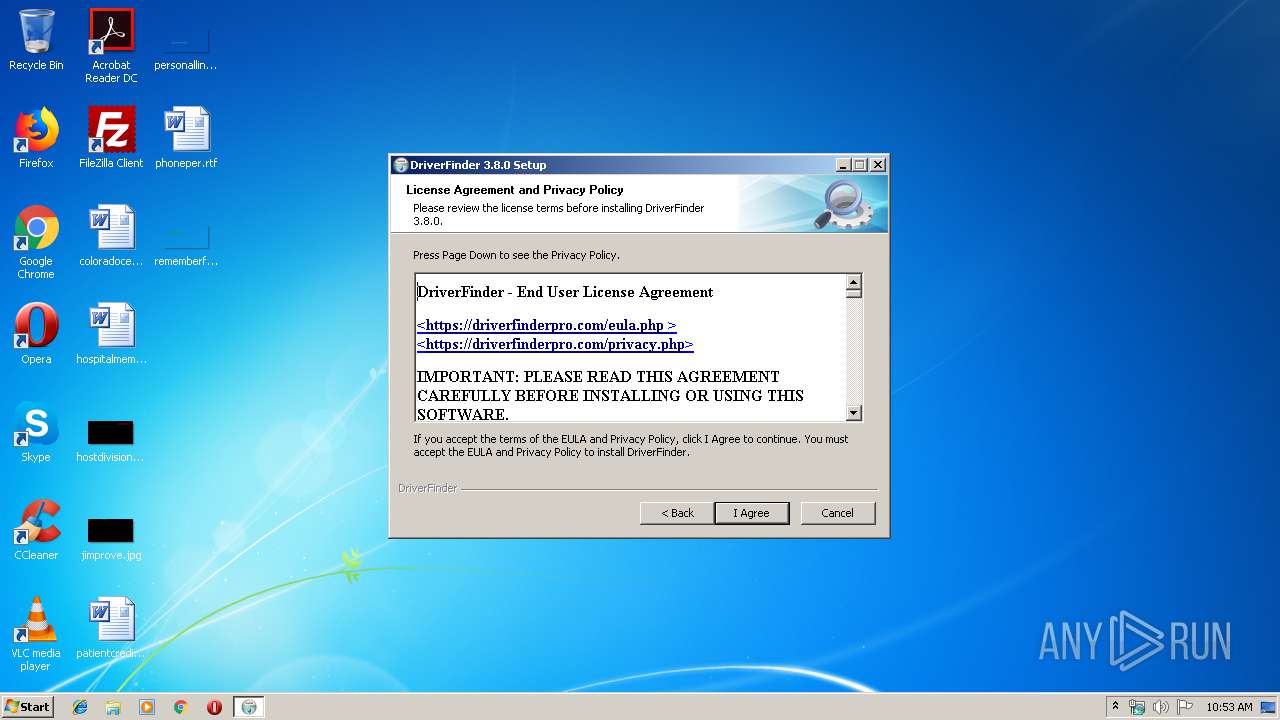Open Internet Explorer in taskbar

pyautogui.click(x=80, y=707)
